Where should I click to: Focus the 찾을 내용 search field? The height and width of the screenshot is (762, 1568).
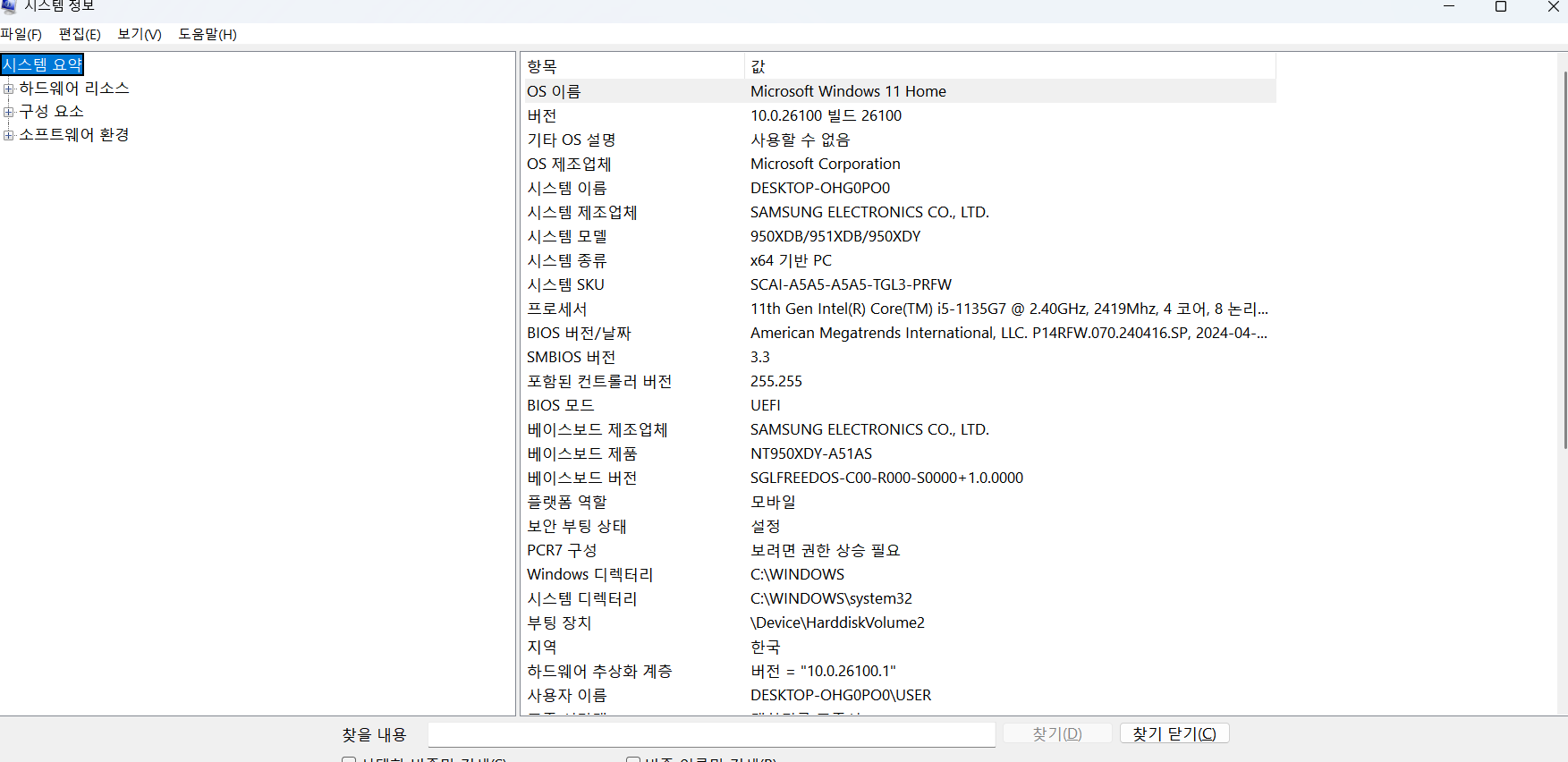(x=712, y=734)
